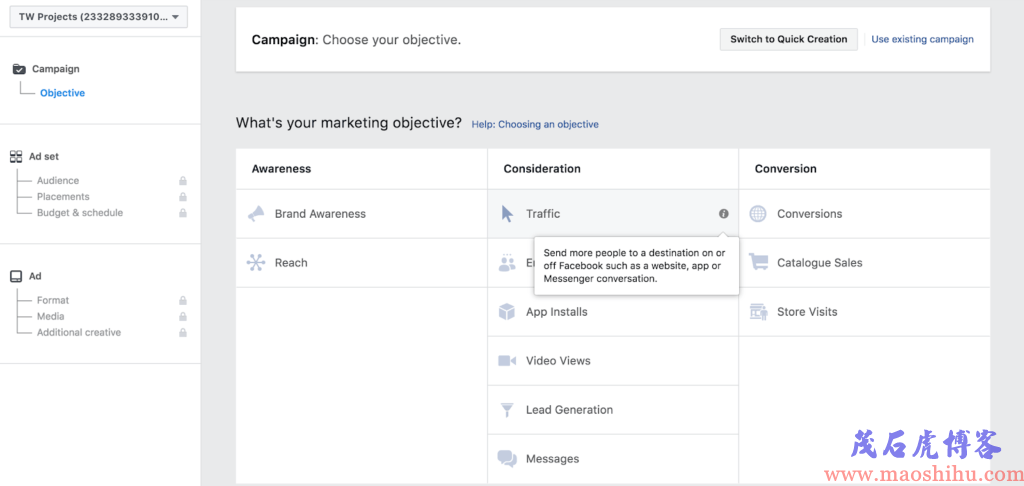Click the Campaign folder icon in sidebar
The image size is (1024, 486).
(x=19, y=69)
